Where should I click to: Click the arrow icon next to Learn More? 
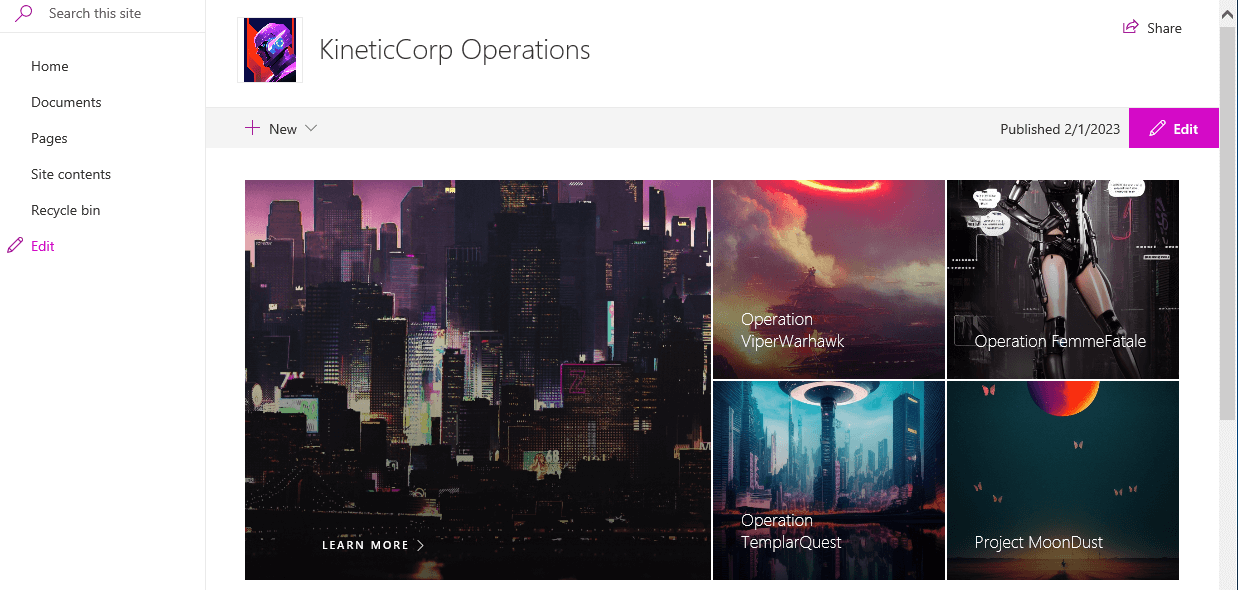(x=420, y=545)
